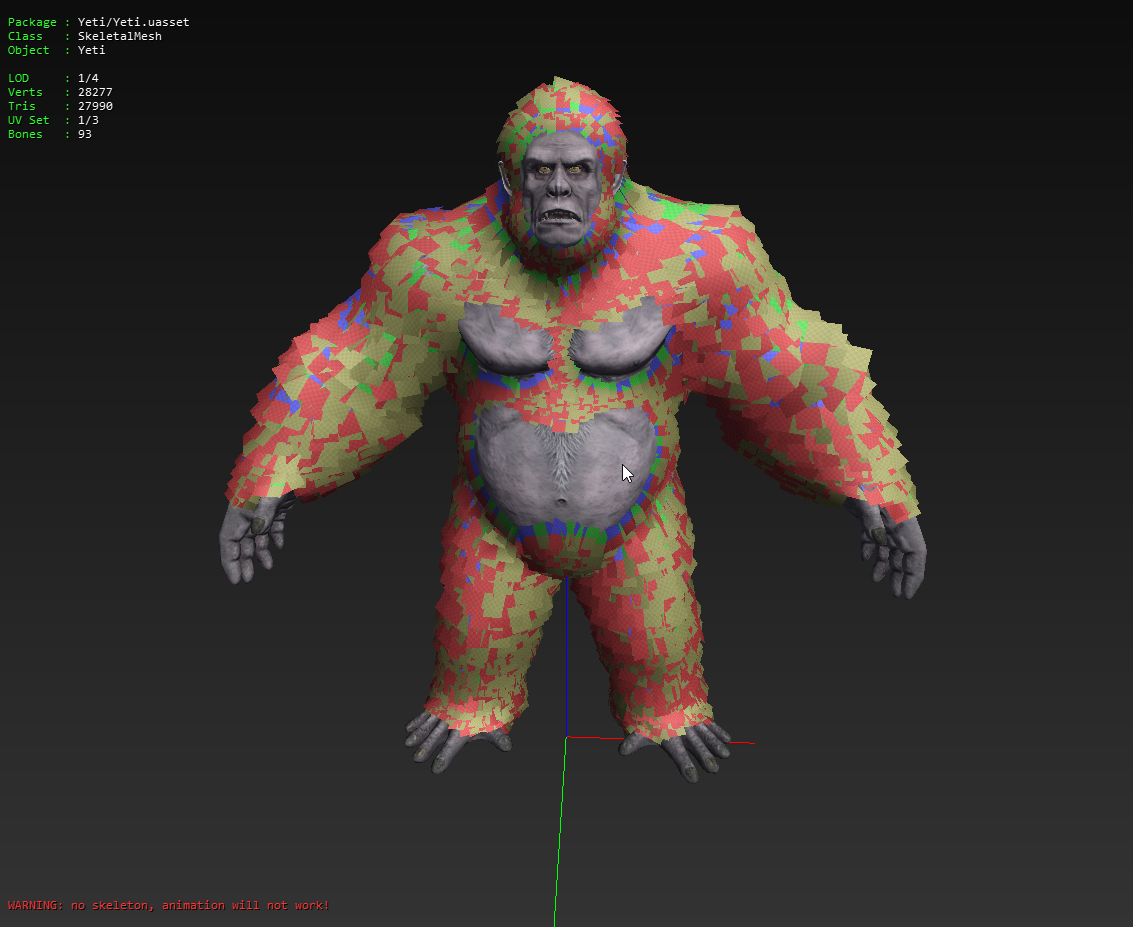Click the red no-skeleton warning message
1133x927 pixels.
168,905
